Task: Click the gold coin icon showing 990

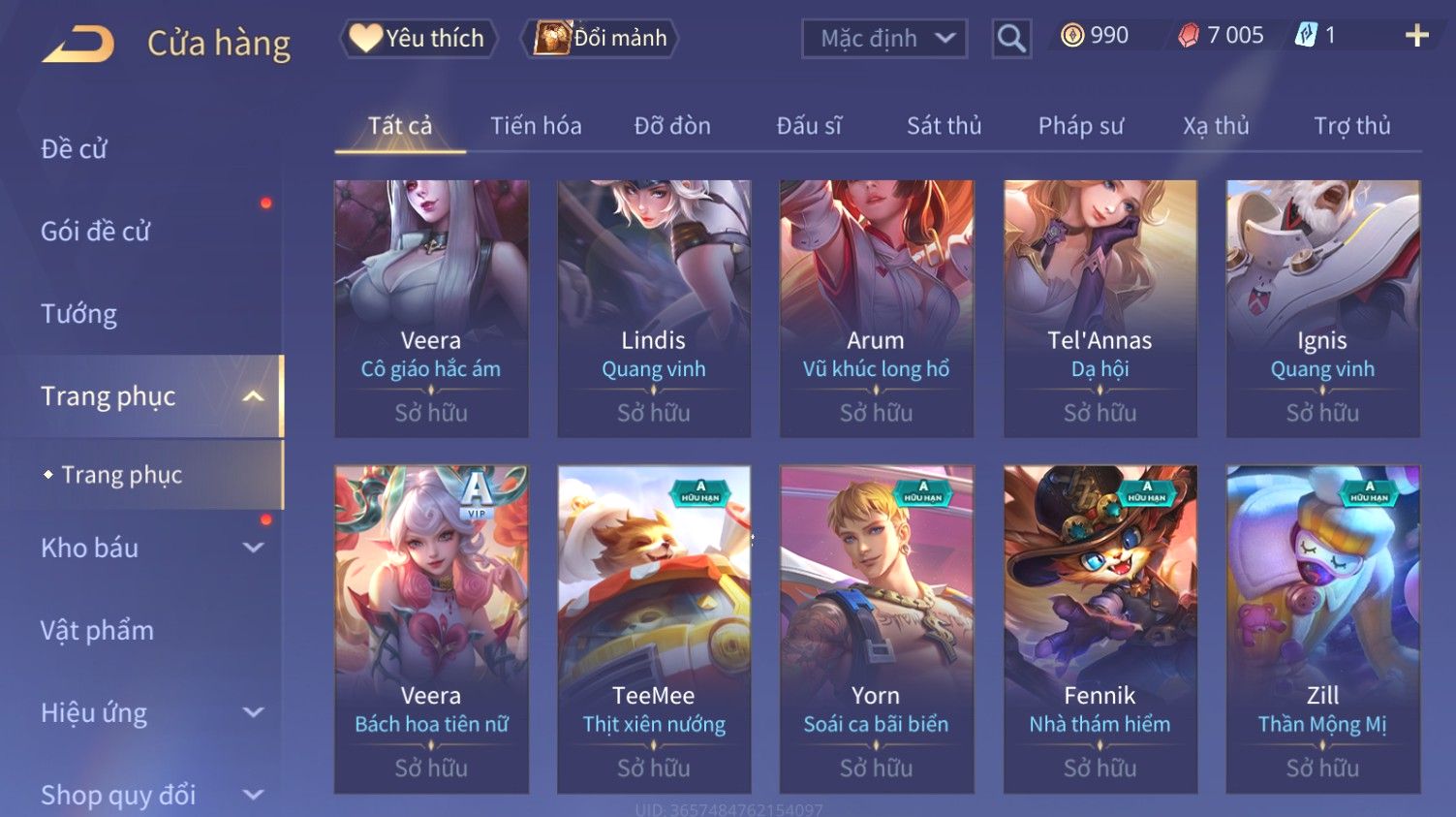Action: coord(1072,36)
